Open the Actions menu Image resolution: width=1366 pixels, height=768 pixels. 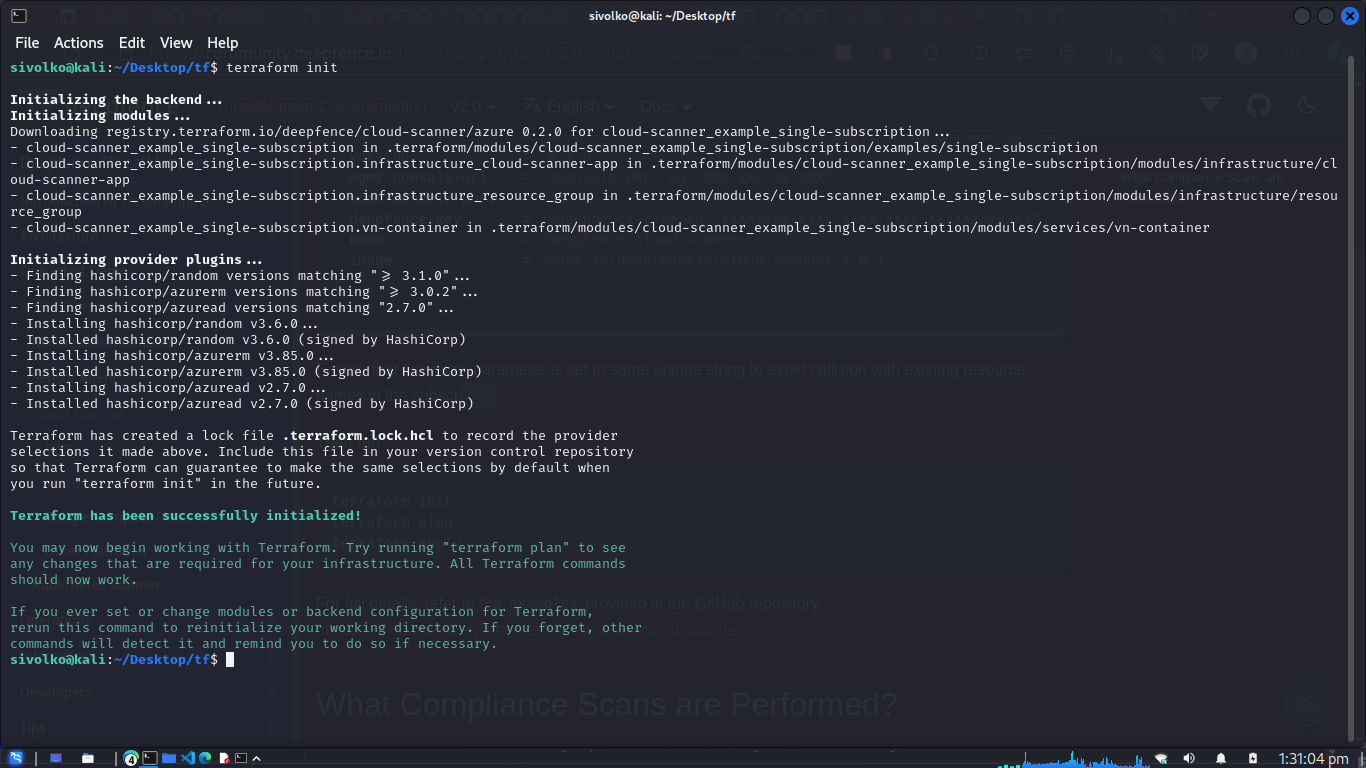pyautogui.click(x=79, y=42)
